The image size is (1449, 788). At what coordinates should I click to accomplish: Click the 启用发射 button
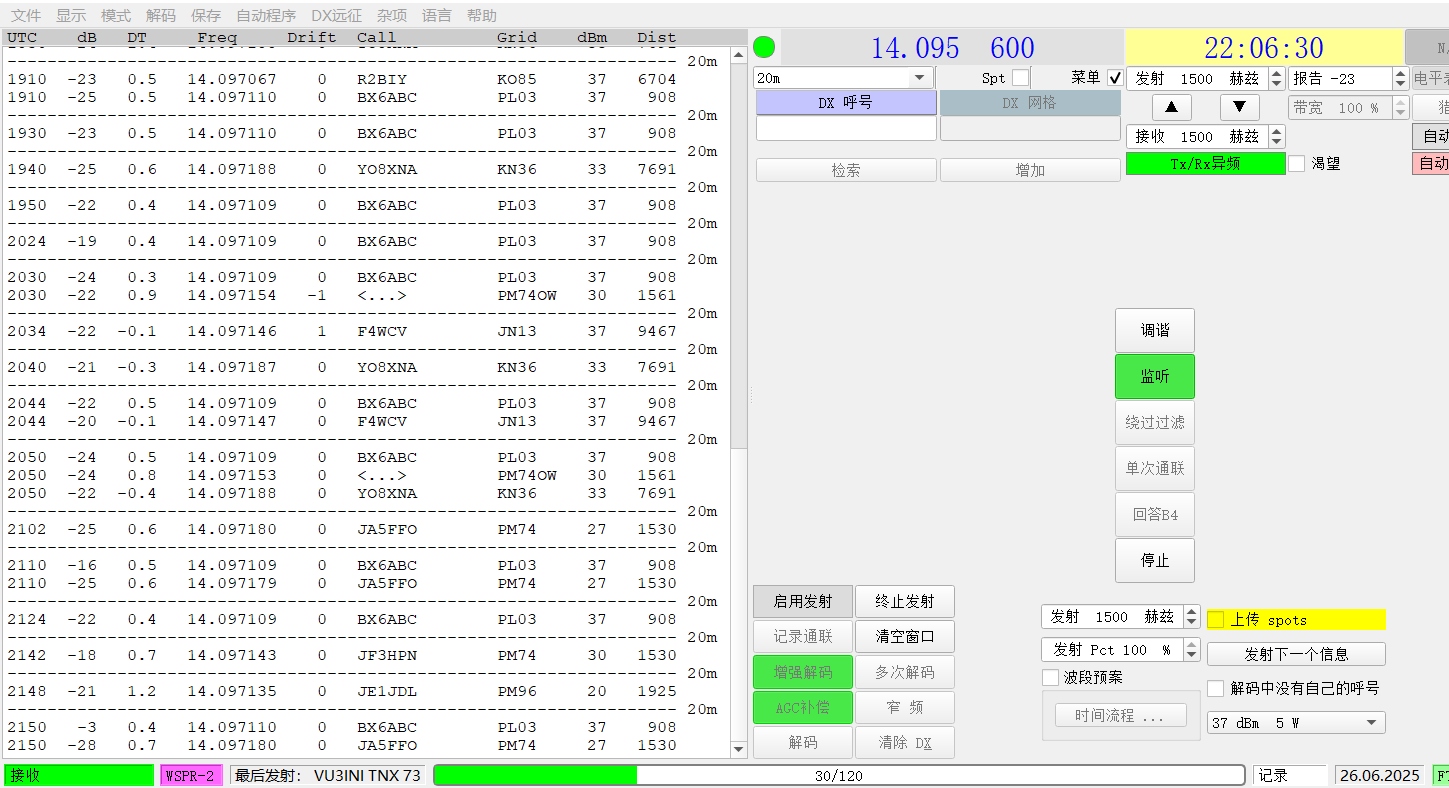803,601
